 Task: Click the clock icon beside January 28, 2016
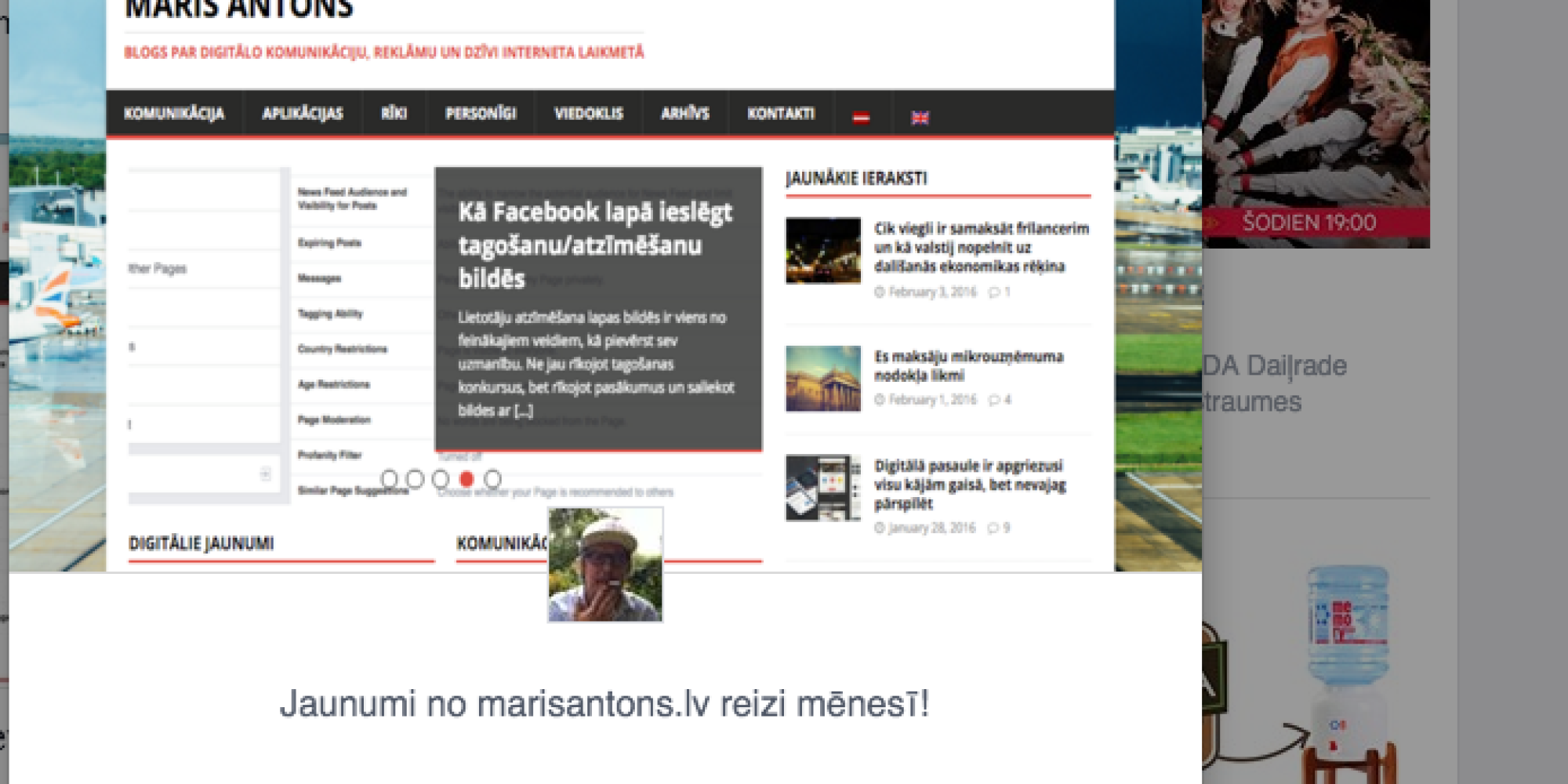(880, 528)
